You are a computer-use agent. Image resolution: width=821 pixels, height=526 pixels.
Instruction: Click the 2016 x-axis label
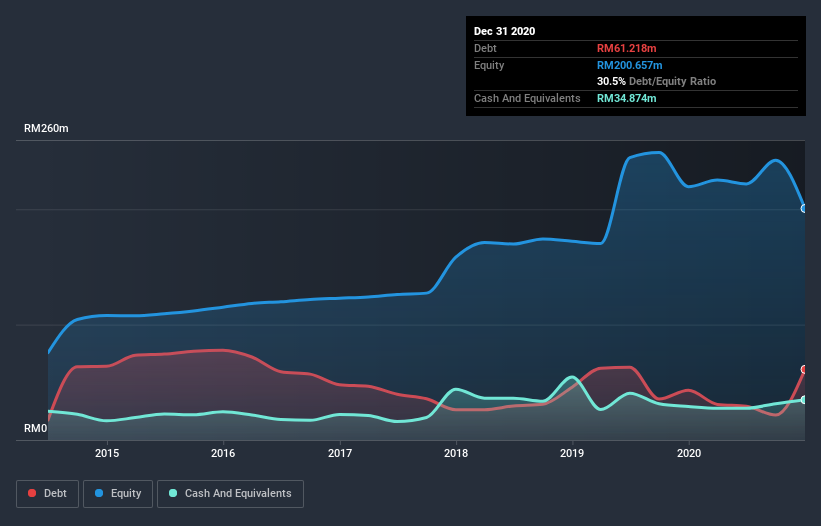tap(223, 453)
